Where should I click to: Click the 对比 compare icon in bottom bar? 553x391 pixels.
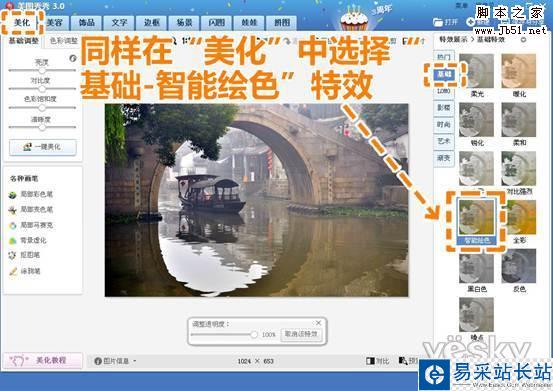click(370, 361)
